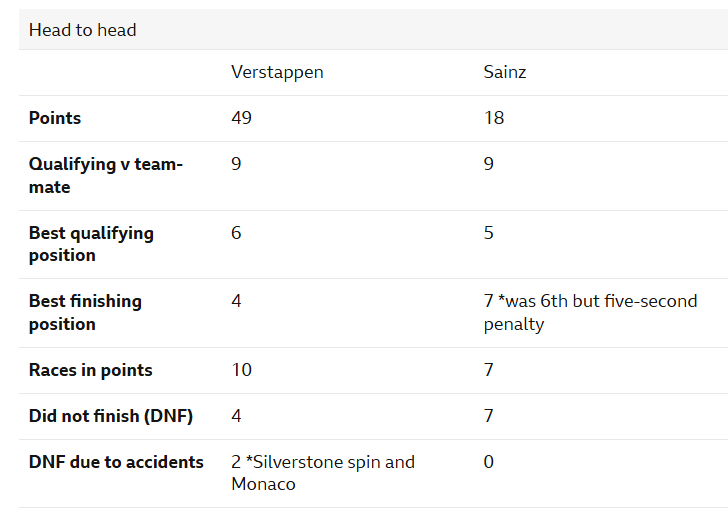Click Best qualifying position row label
The width and height of the screenshot is (728, 522).
[x=91, y=244]
